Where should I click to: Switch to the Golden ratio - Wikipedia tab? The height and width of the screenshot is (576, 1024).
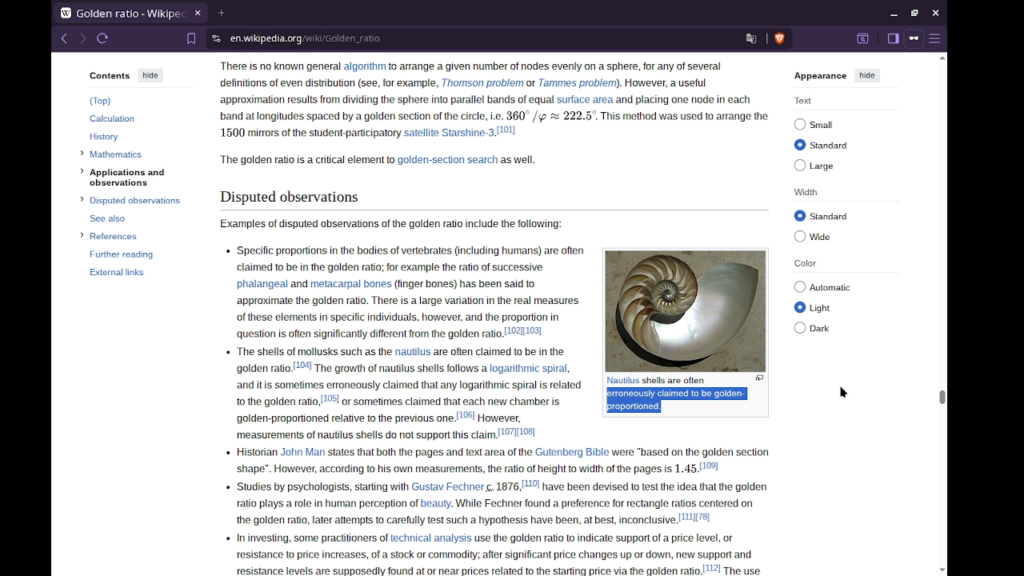pos(131,13)
